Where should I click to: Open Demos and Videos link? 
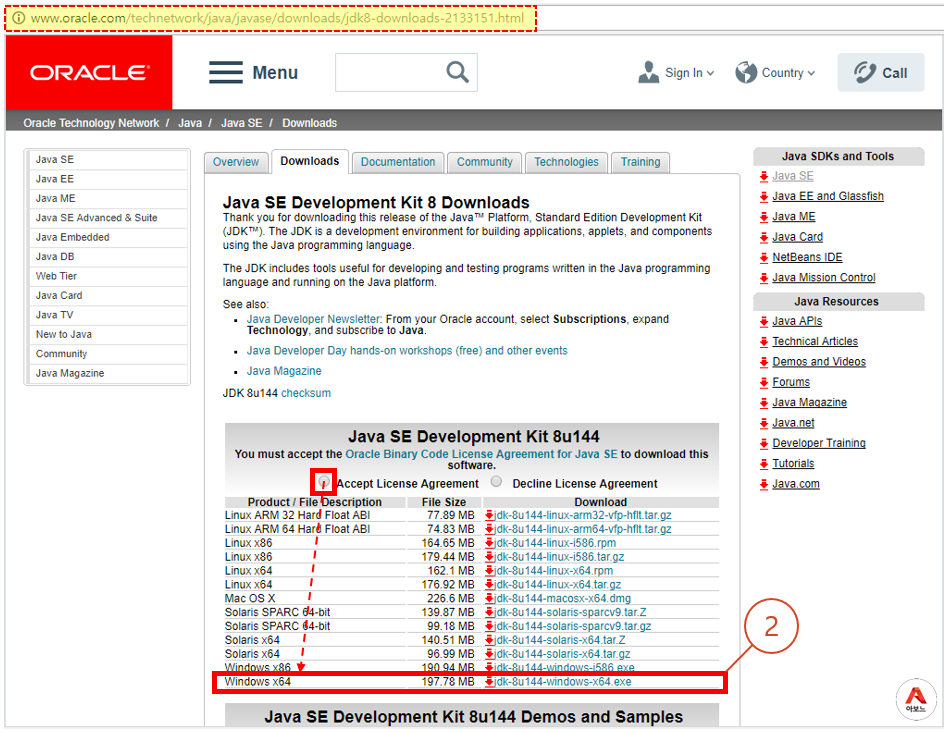pos(819,362)
